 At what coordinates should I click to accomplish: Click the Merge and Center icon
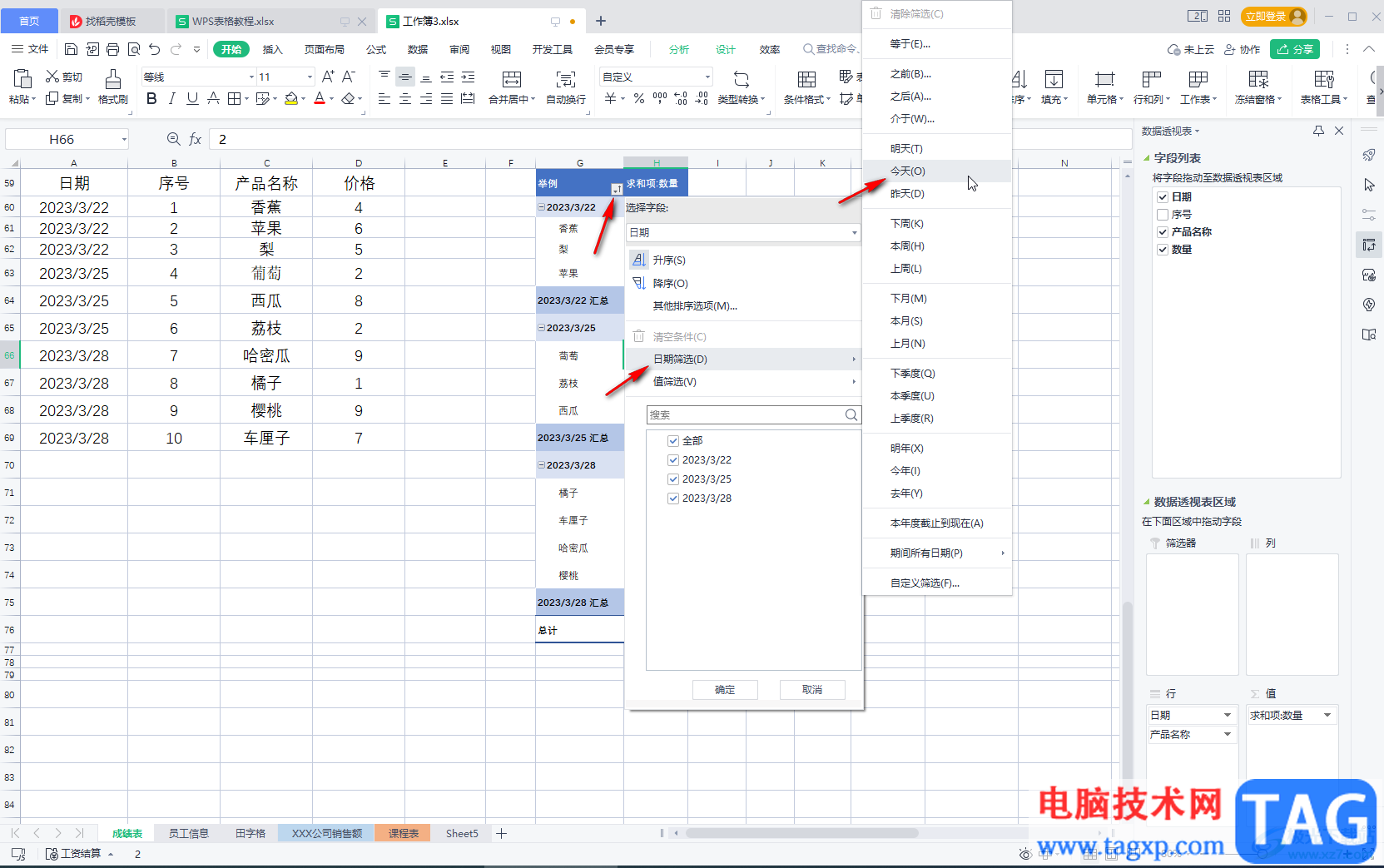tap(512, 79)
